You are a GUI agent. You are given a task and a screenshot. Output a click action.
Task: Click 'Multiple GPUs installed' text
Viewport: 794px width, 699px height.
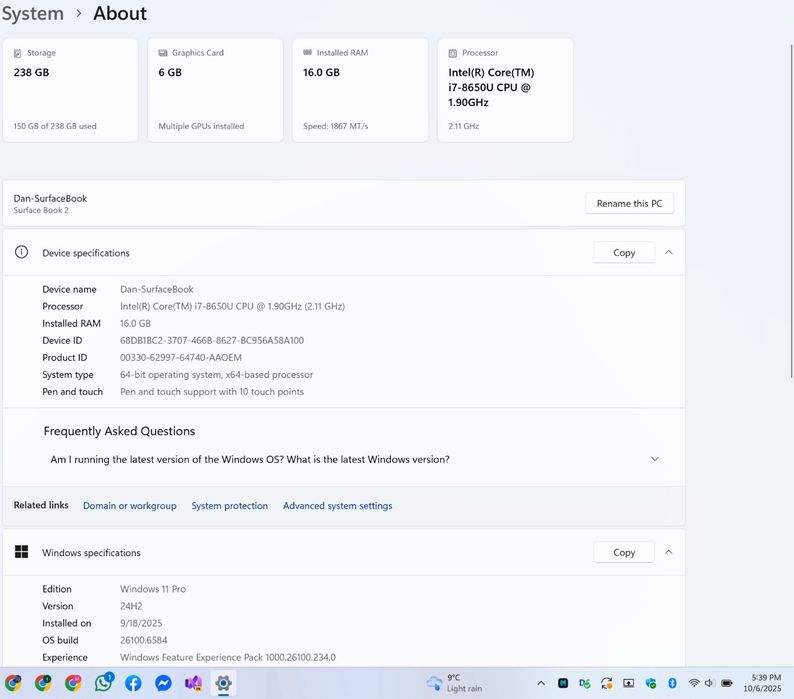201,126
